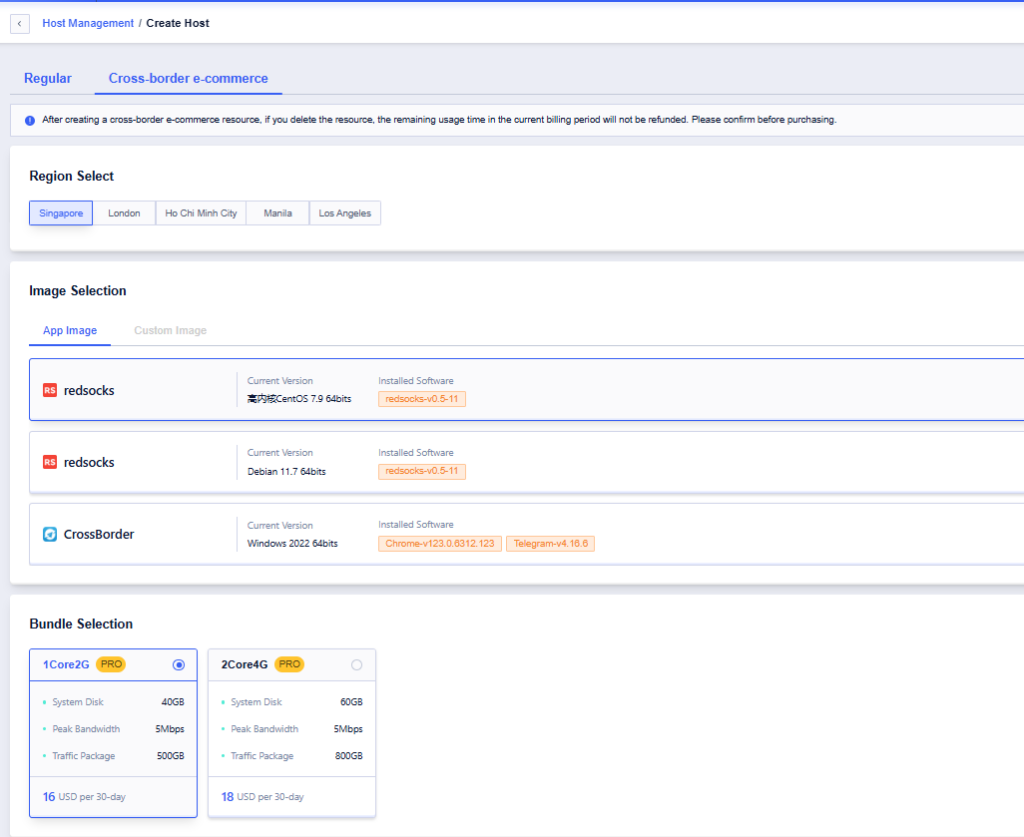This screenshot has height=837, width=1024.
Task: Choose Ho Chi Minh City region
Action: pyautogui.click(x=200, y=213)
